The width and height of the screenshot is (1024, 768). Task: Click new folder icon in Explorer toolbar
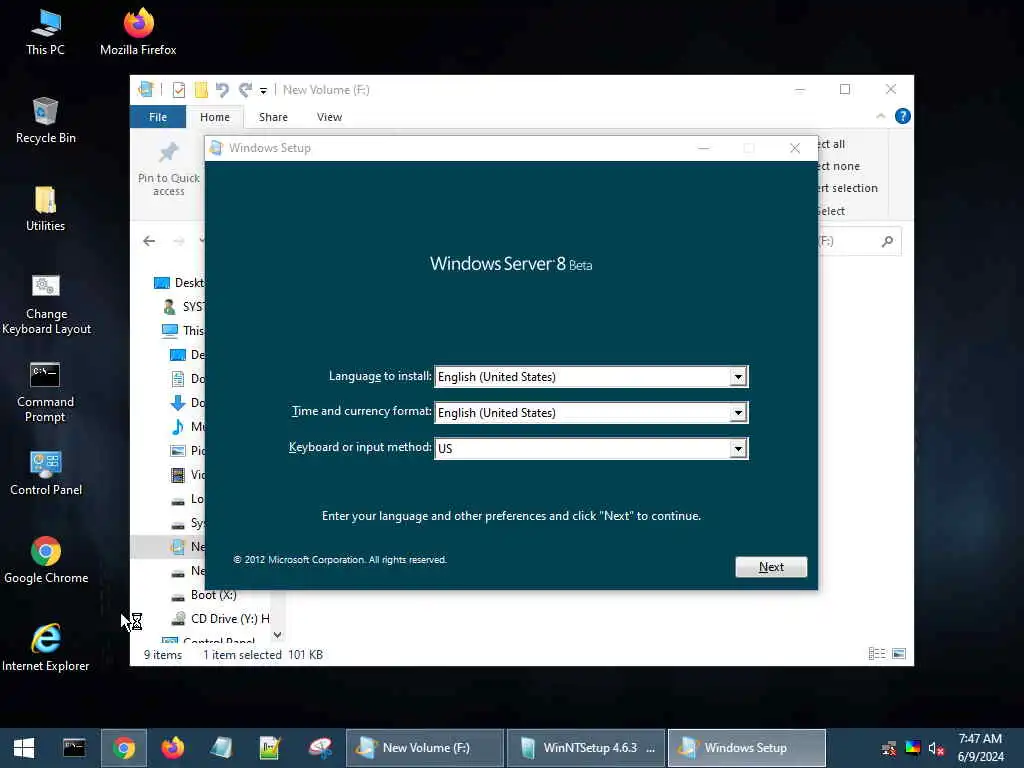(201, 89)
